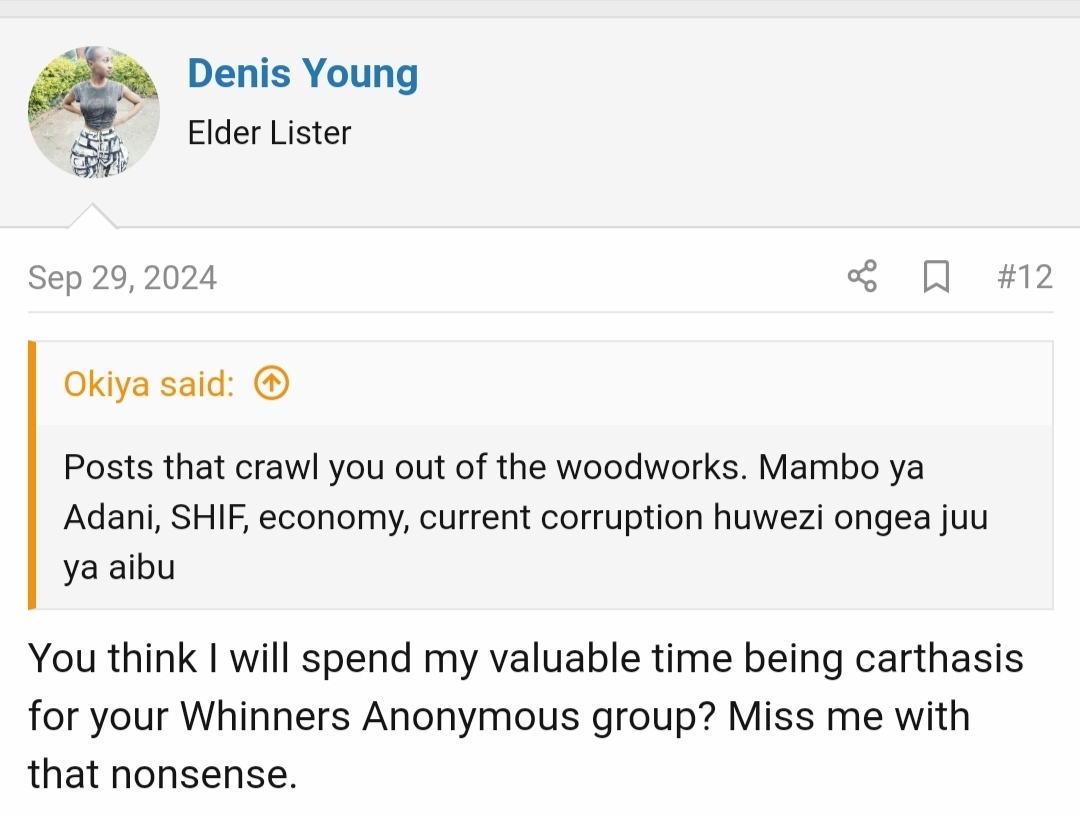Viewport: 1080px width, 817px height.
Task: Click the quoted 'ya aibu' line
Action: tap(119, 568)
